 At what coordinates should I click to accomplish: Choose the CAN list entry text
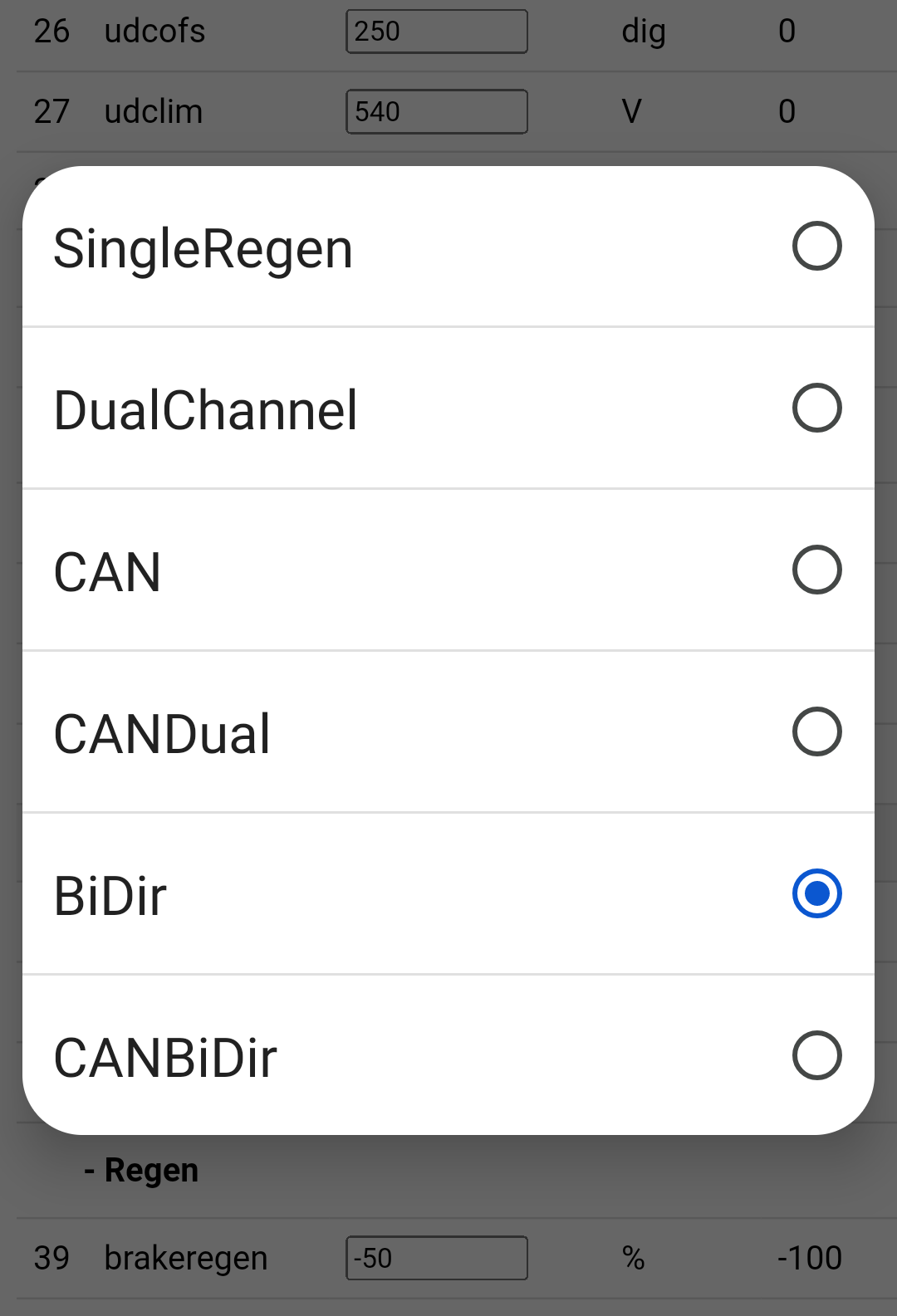pos(107,572)
